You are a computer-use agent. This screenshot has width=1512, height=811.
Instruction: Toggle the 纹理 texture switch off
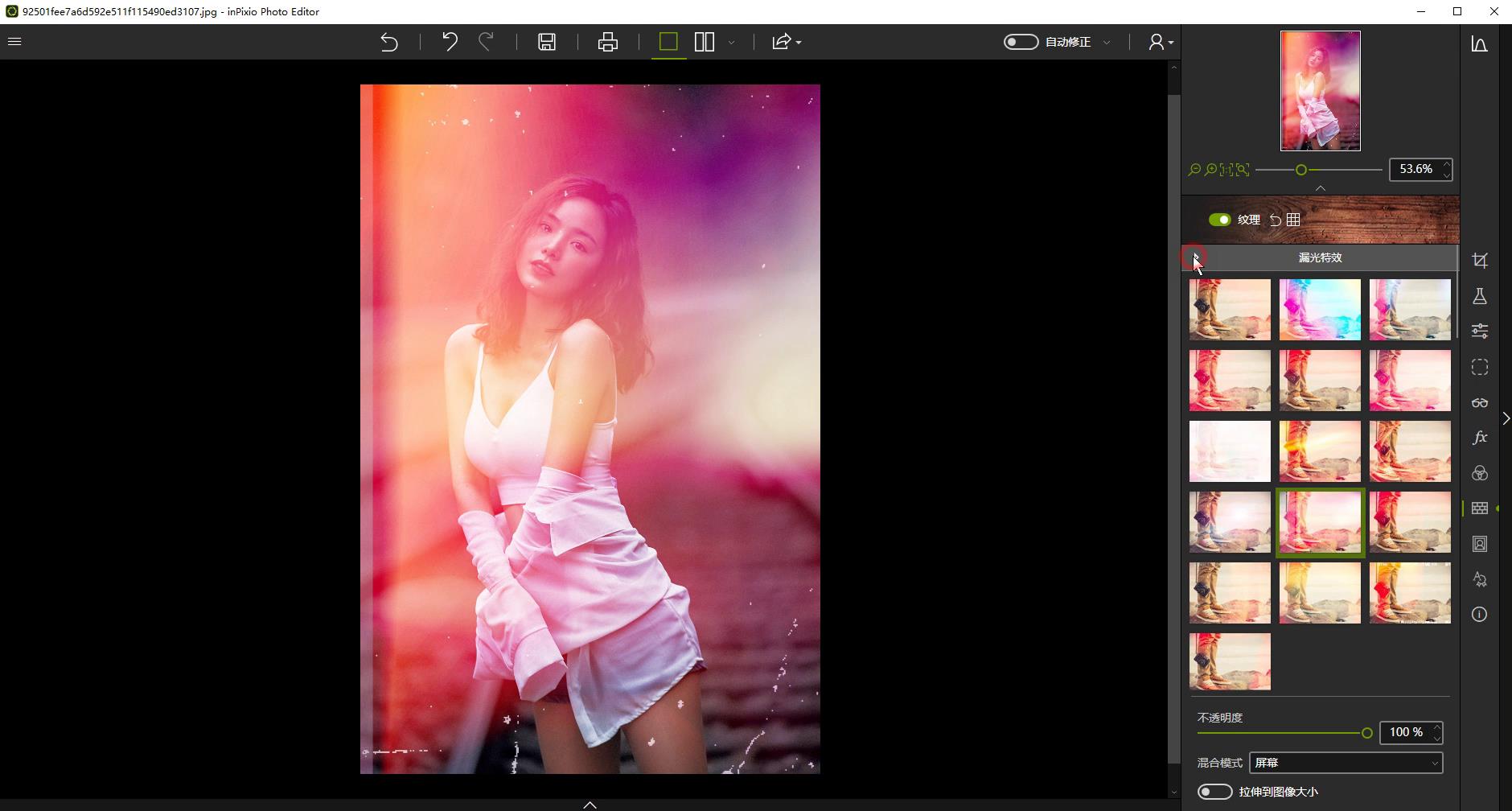[x=1219, y=220]
